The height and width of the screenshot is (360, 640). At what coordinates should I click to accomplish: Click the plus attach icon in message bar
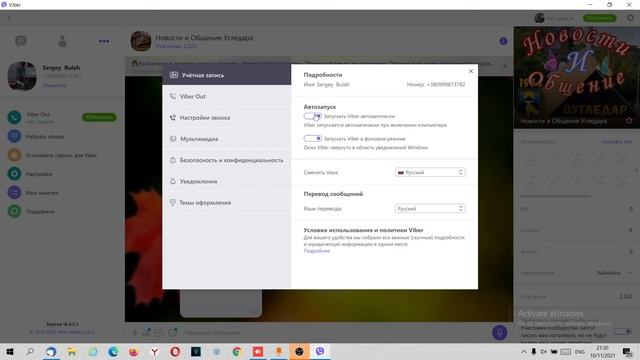pos(135,333)
